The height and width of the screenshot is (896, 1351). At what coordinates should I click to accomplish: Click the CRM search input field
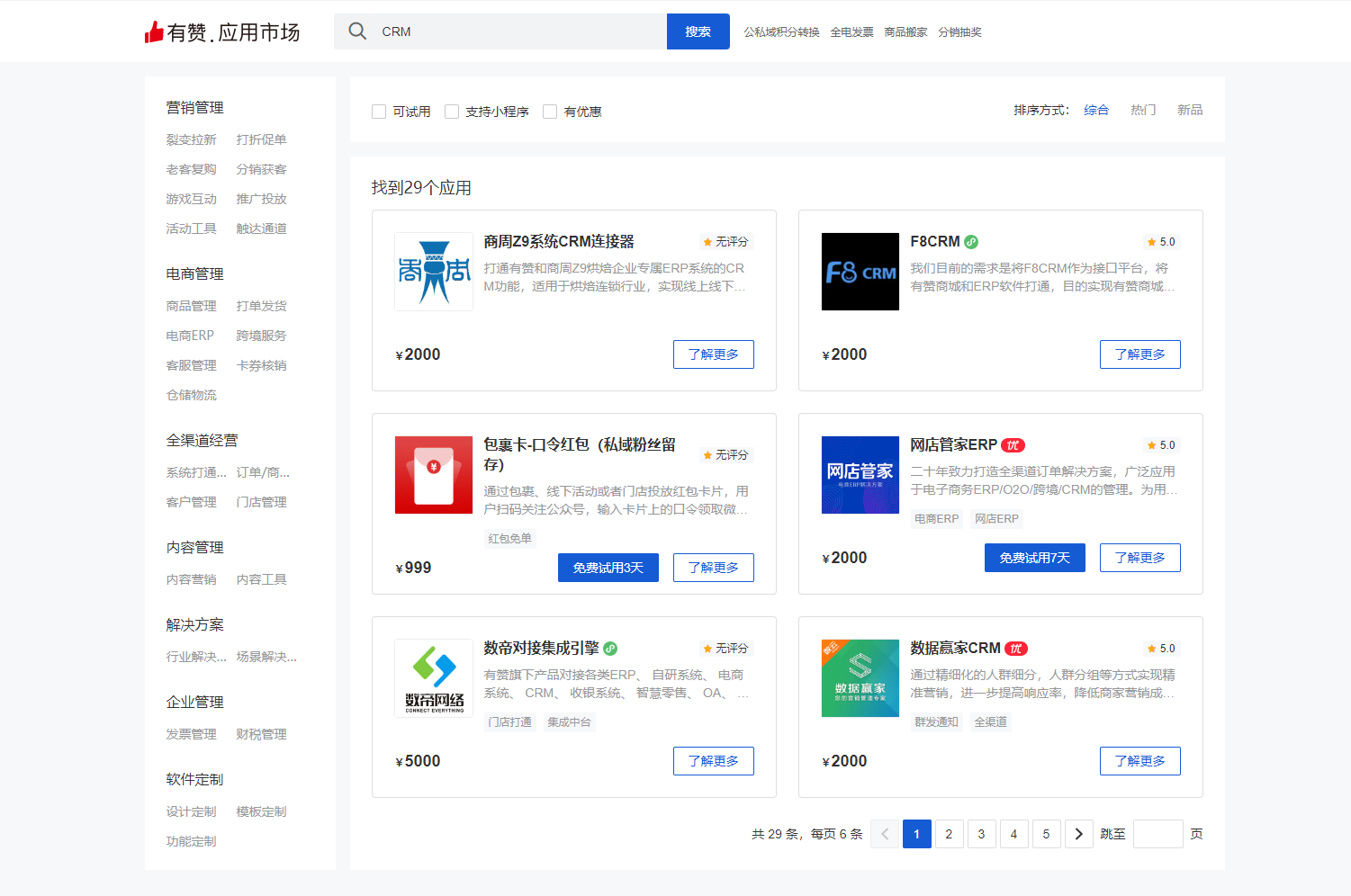(500, 31)
